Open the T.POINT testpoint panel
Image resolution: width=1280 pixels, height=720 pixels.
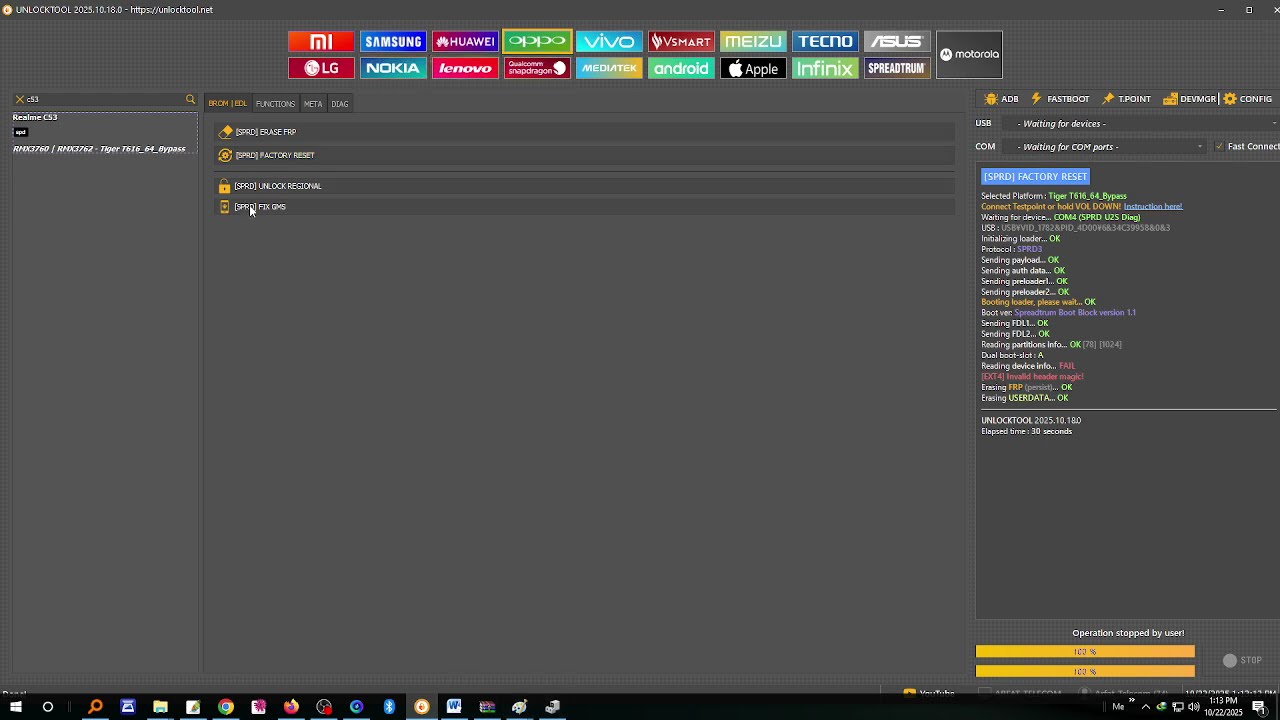1127,99
